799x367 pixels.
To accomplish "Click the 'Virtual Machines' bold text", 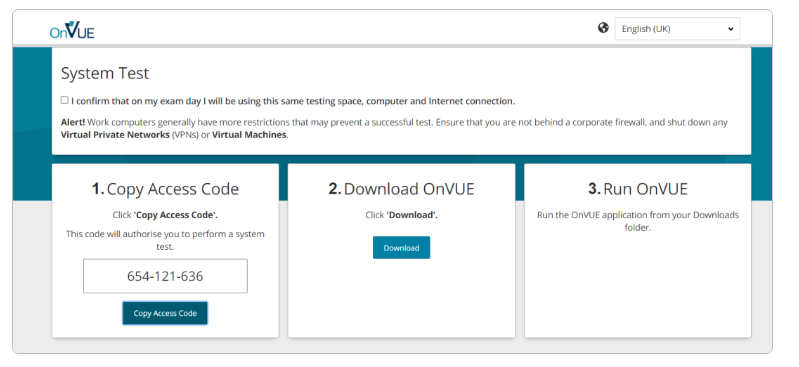I will pos(249,136).
